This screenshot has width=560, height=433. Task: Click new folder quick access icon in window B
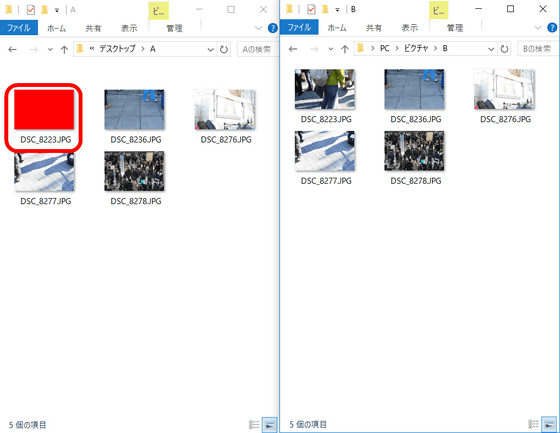[325, 9]
